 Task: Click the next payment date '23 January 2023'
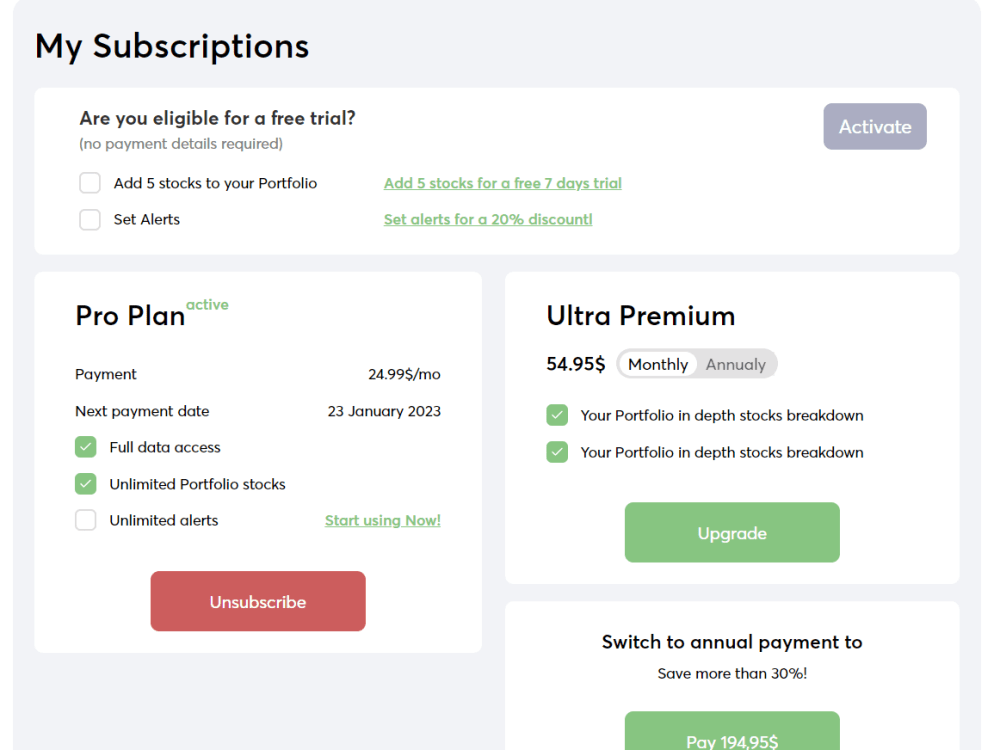point(384,410)
